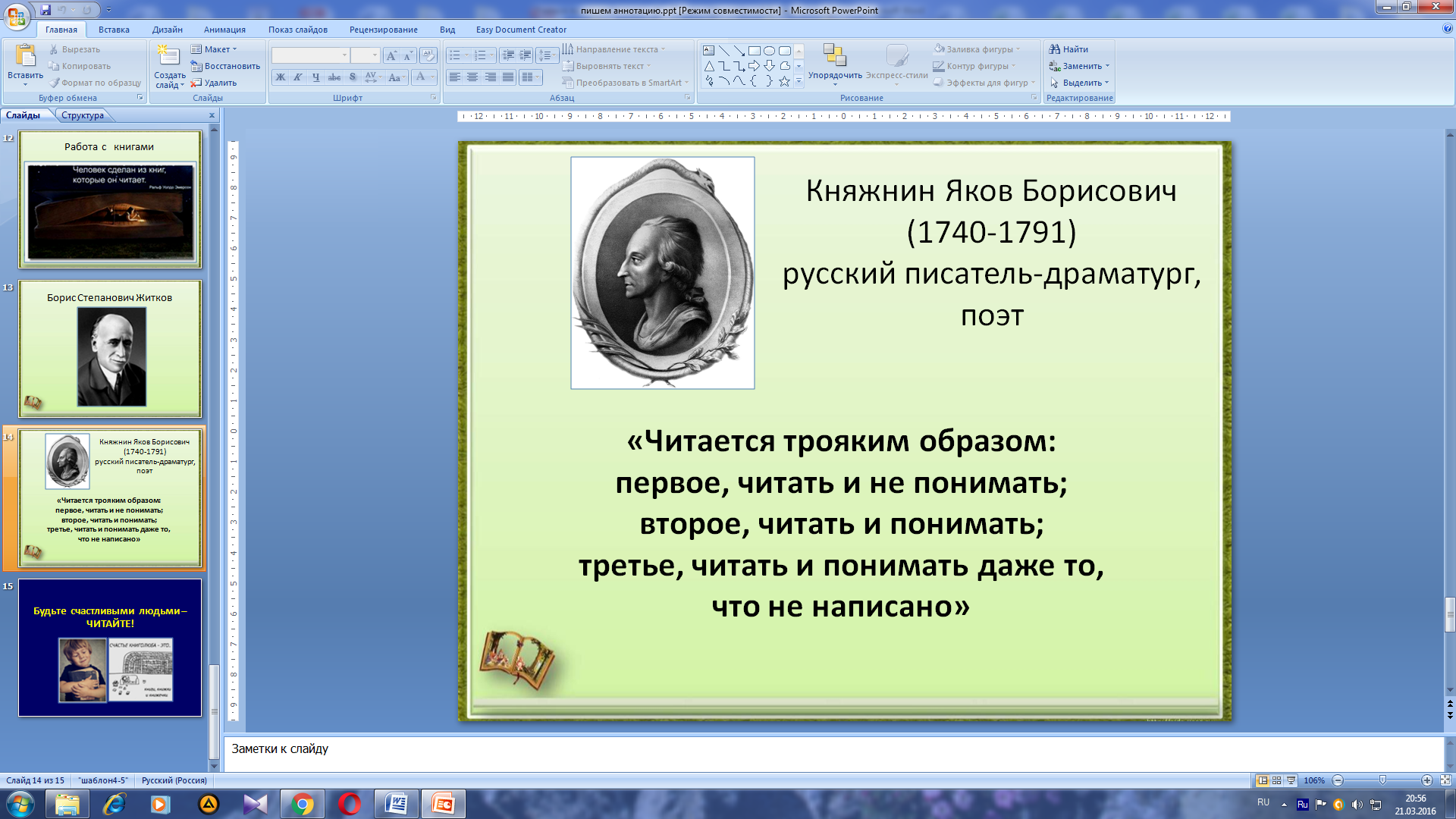Click the Удалить slide button
1456x819 pixels.
pyautogui.click(x=214, y=83)
